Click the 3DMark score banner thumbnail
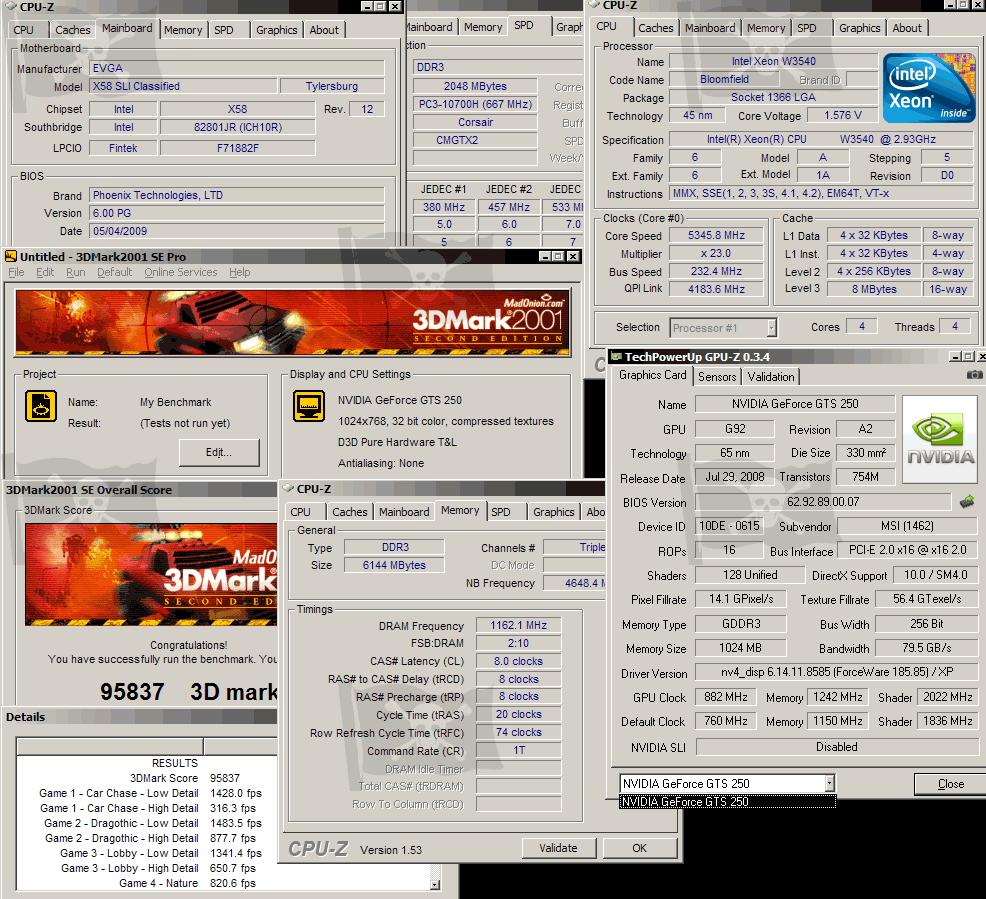This screenshot has width=986, height=899. [151, 575]
